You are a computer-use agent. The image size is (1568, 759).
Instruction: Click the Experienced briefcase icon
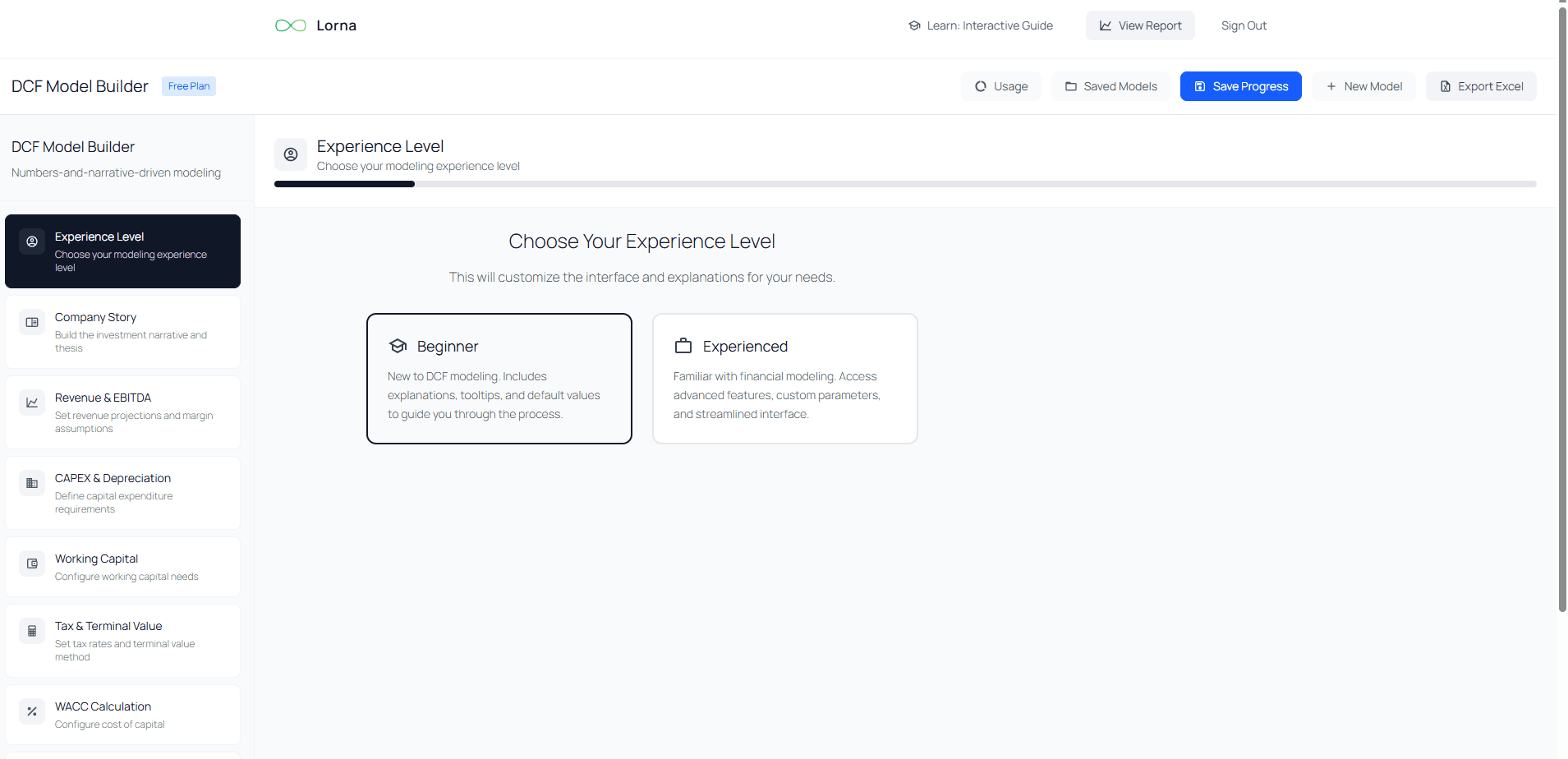pos(683,346)
